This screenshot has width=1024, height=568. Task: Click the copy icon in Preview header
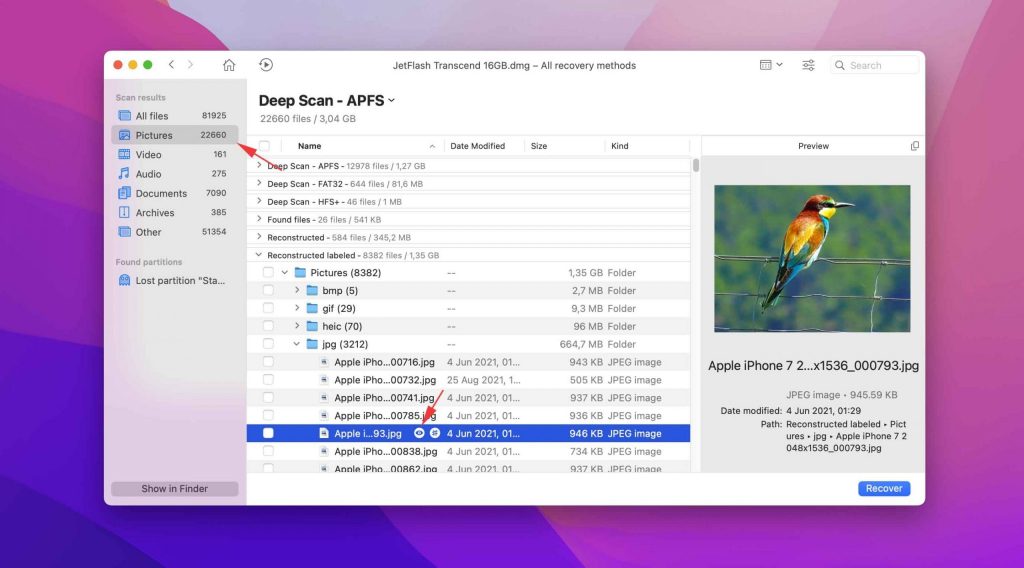click(914, 146)
